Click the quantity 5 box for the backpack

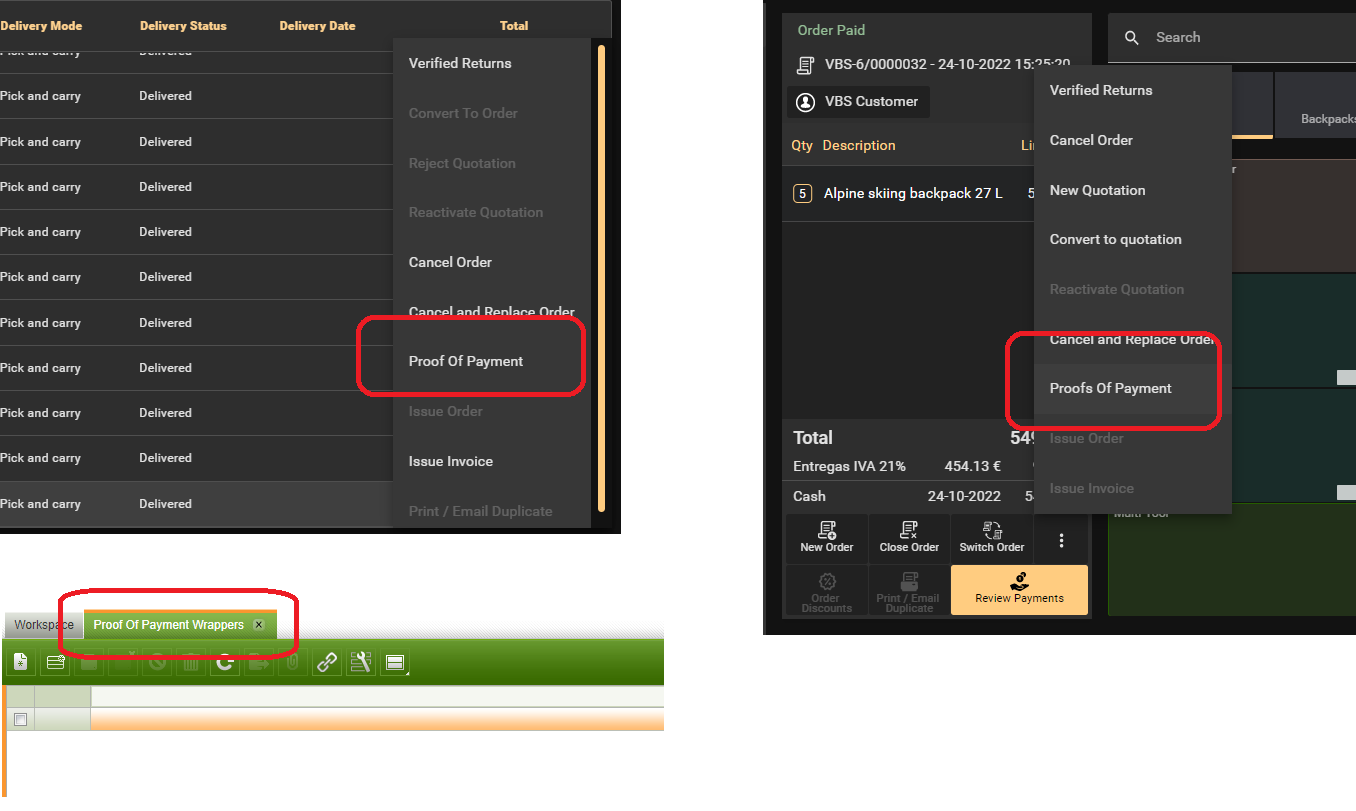802,193
